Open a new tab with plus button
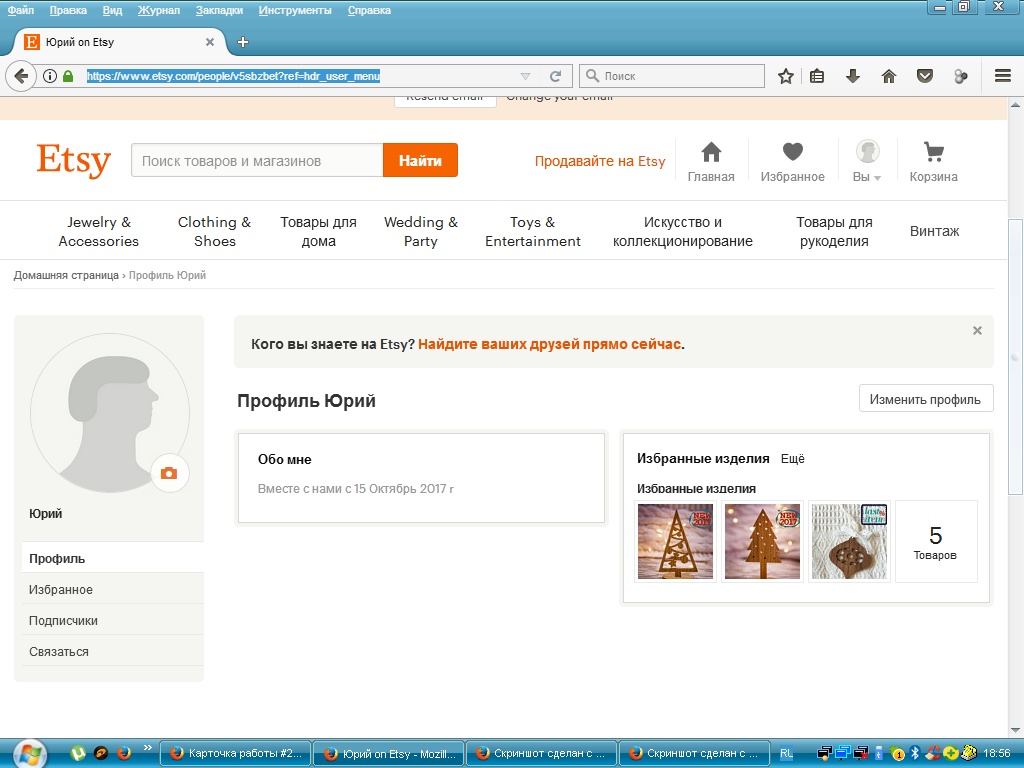 tap(243, 42)
